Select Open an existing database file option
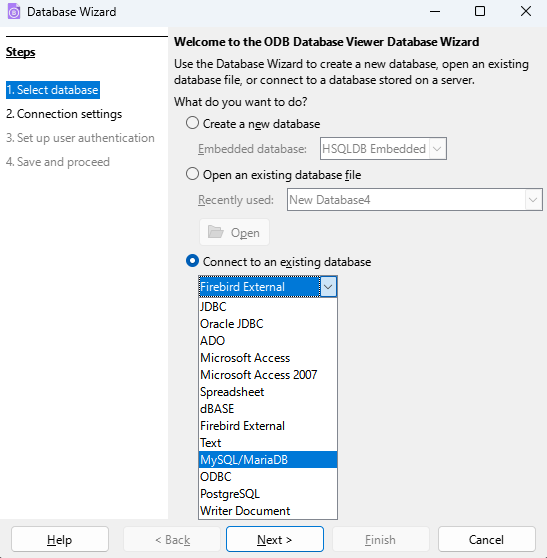The width and height of the screenshot is (547, 558). [x=192, y=174]
